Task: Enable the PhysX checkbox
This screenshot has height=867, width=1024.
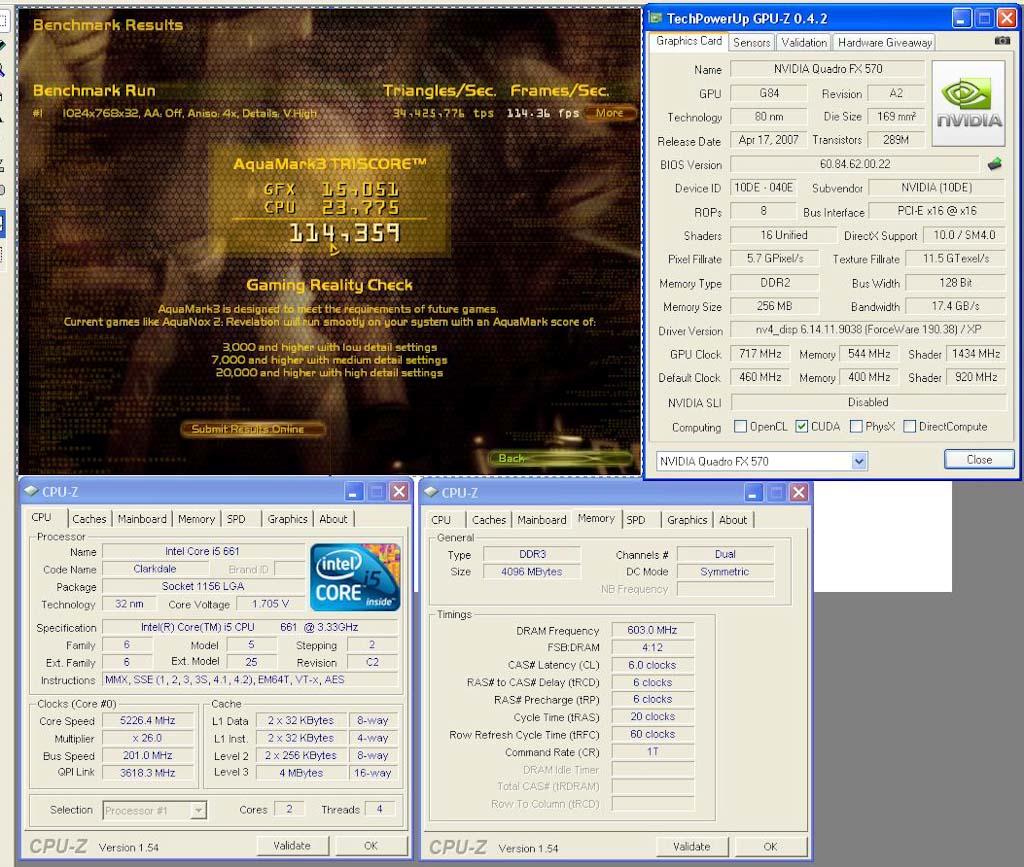Action: tap(856, 426)
